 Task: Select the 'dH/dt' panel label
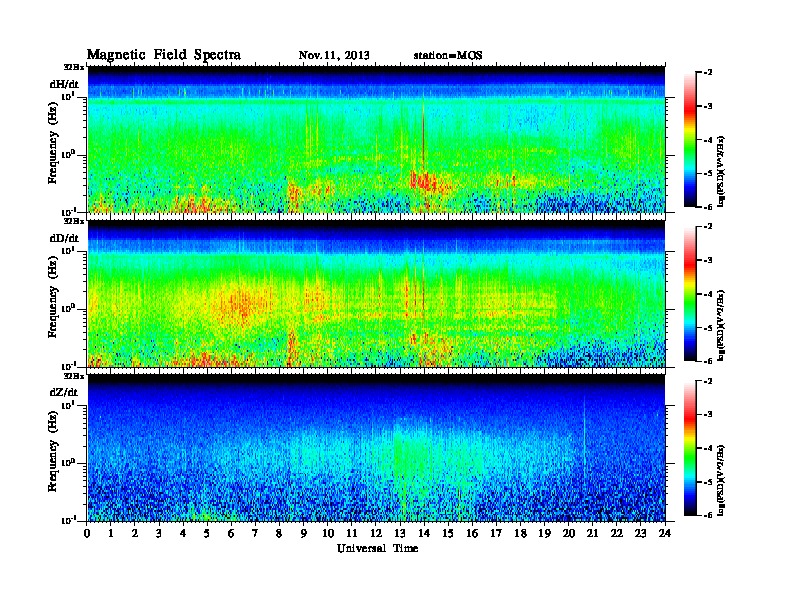click(64, 84)
